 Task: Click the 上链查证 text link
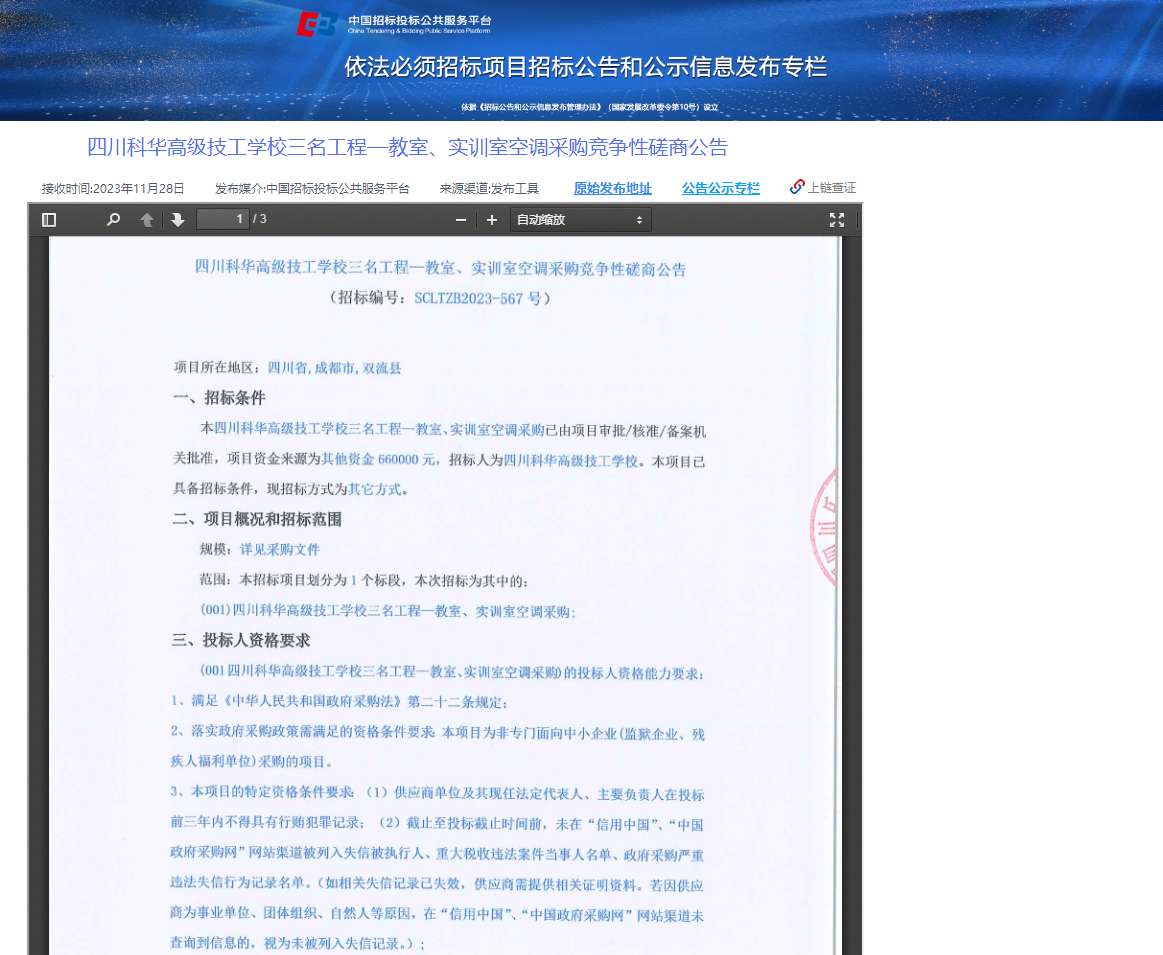click(831, 188)
